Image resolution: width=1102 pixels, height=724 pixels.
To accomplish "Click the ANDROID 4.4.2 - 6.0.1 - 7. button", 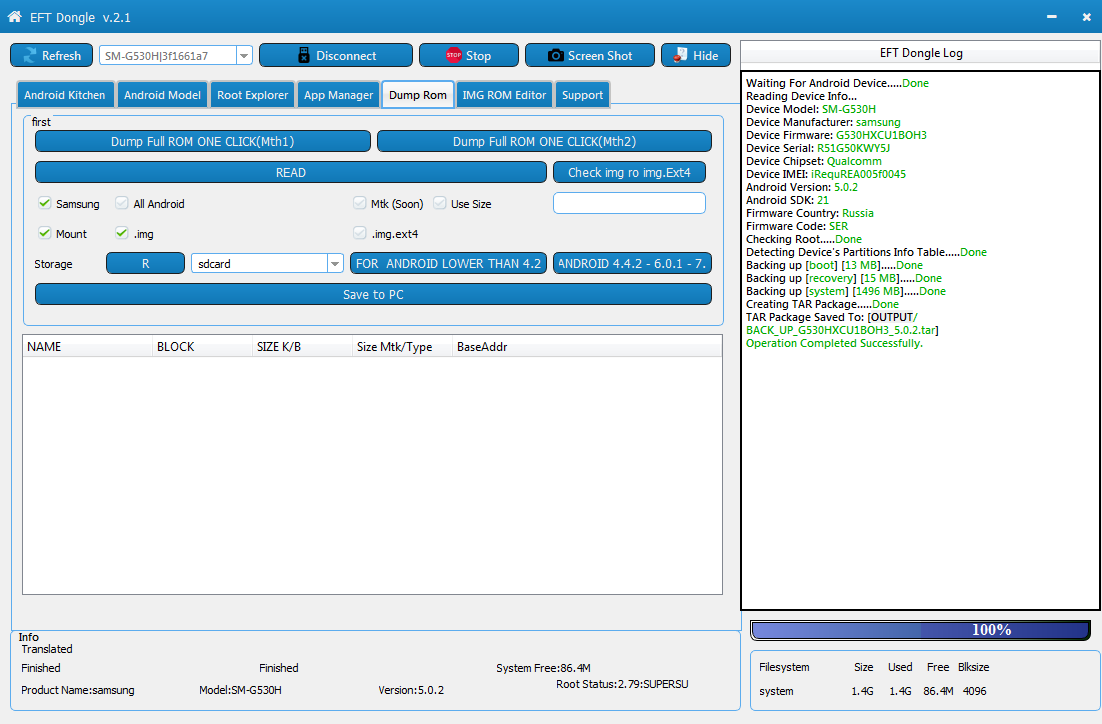I will pos(632,264).
